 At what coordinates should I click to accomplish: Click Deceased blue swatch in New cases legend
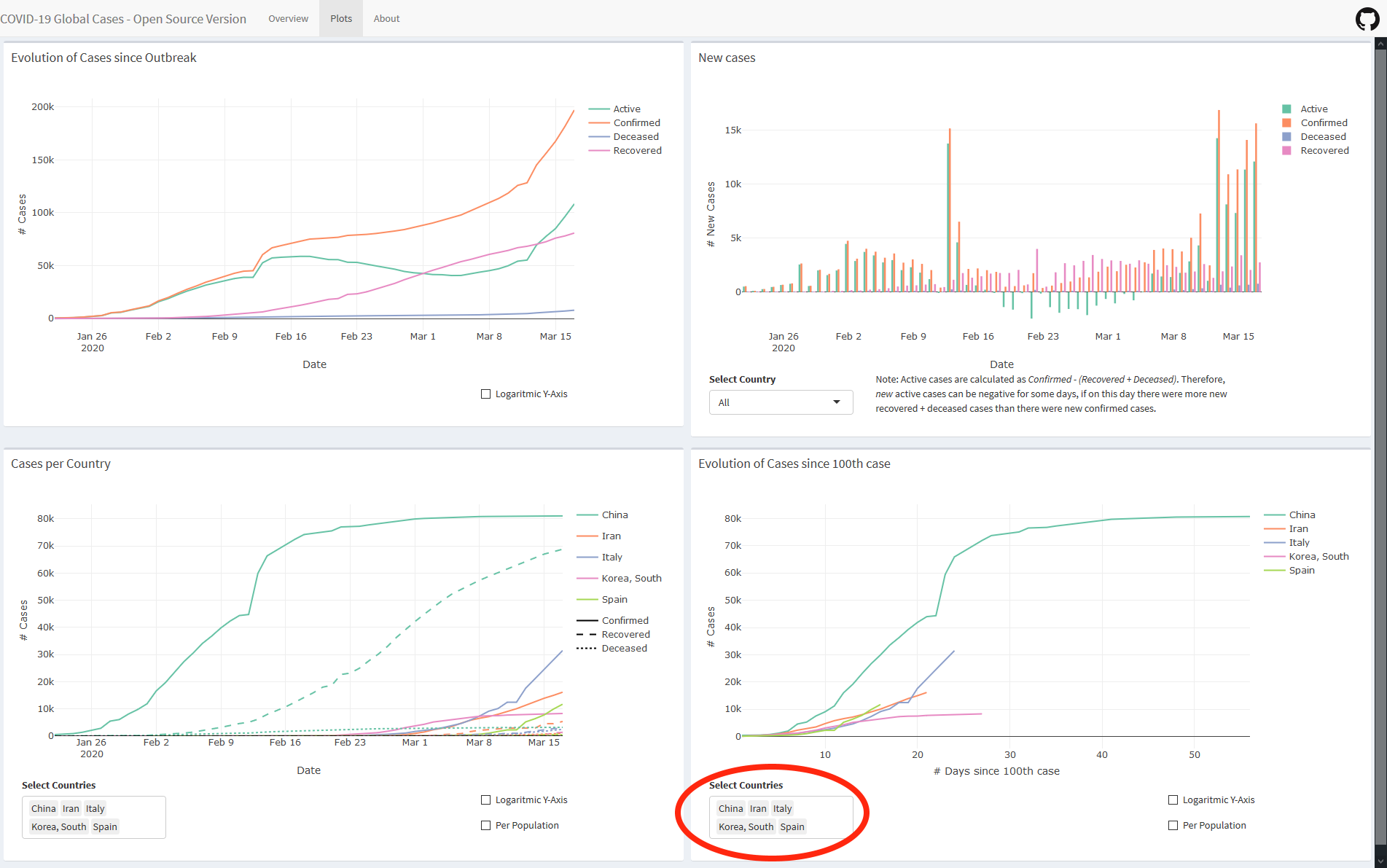click(x=1286, y=137)
